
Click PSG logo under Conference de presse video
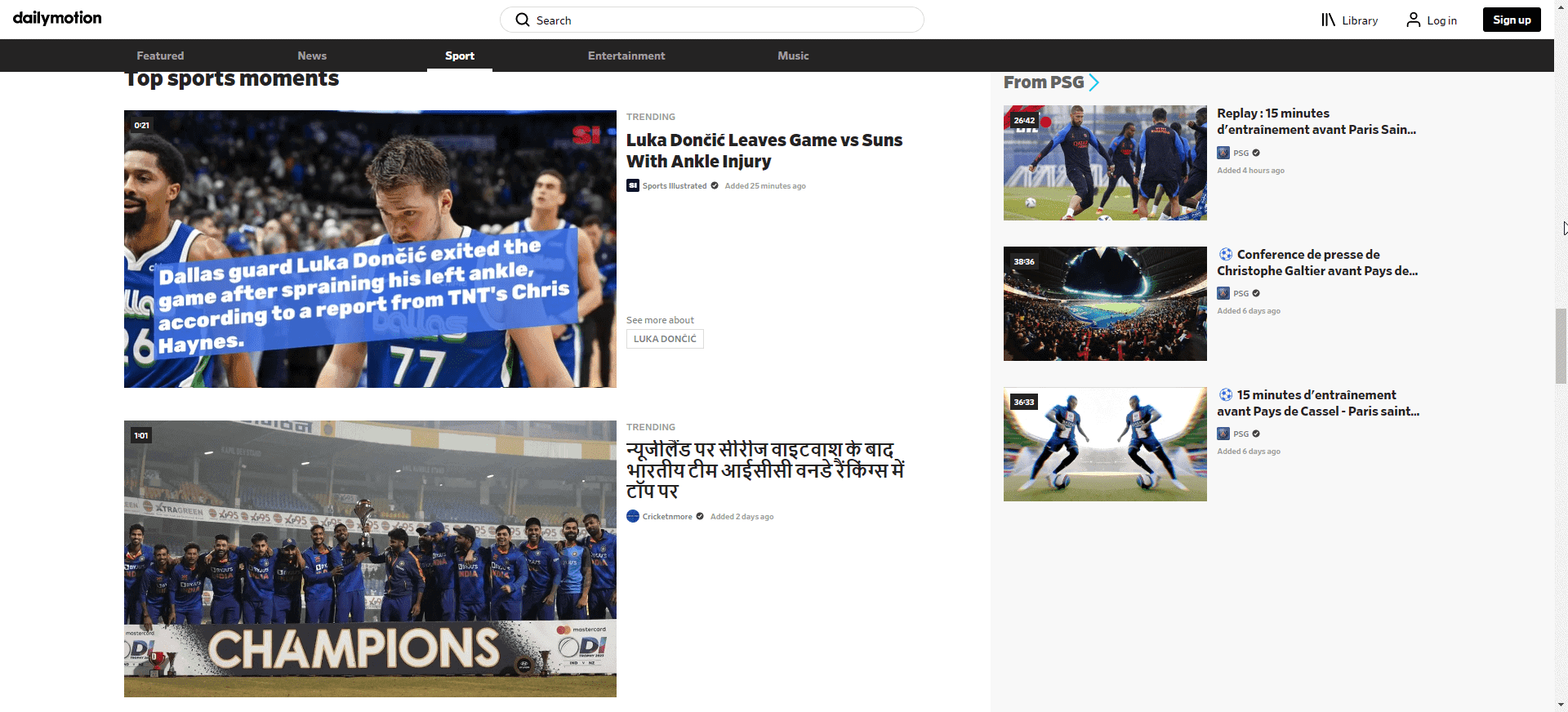pos(1223,293)
